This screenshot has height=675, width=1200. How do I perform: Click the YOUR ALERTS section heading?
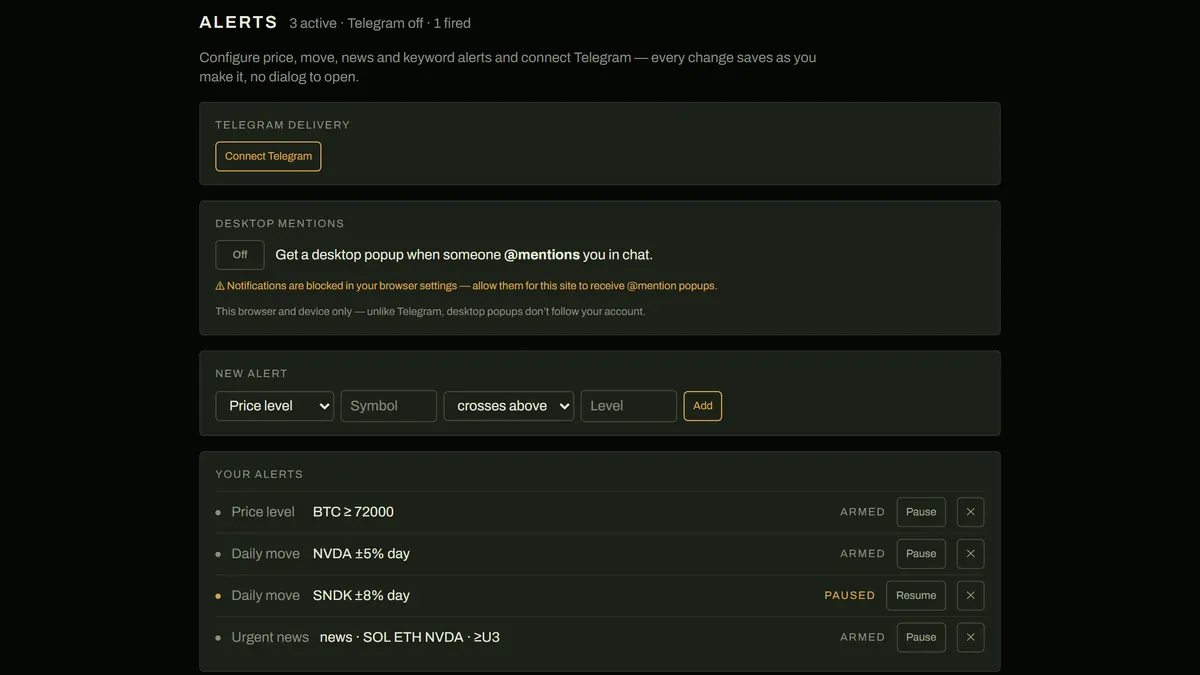(259, 475)
